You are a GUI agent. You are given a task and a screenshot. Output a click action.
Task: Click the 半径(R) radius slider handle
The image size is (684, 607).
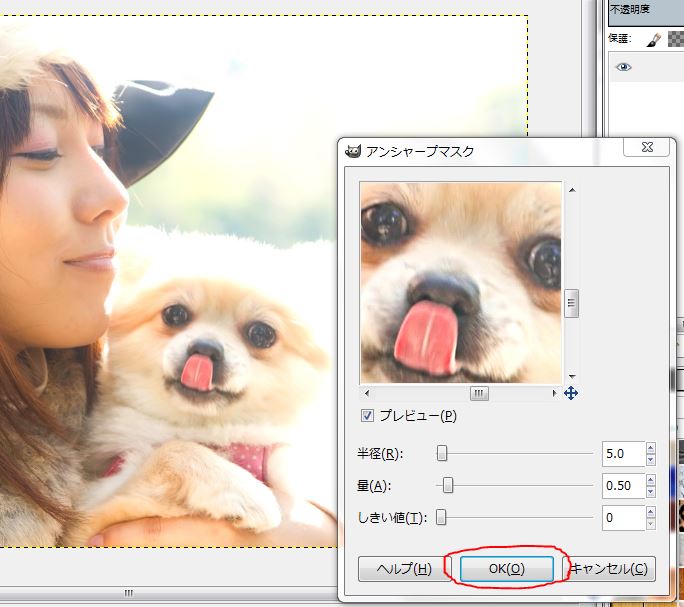(442, 453)
